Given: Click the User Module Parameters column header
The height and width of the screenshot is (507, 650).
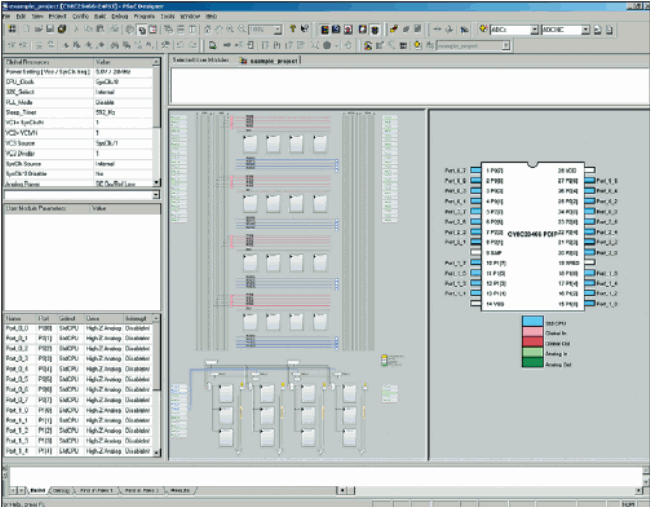Looking at the screenshot, I should (47, 208).
